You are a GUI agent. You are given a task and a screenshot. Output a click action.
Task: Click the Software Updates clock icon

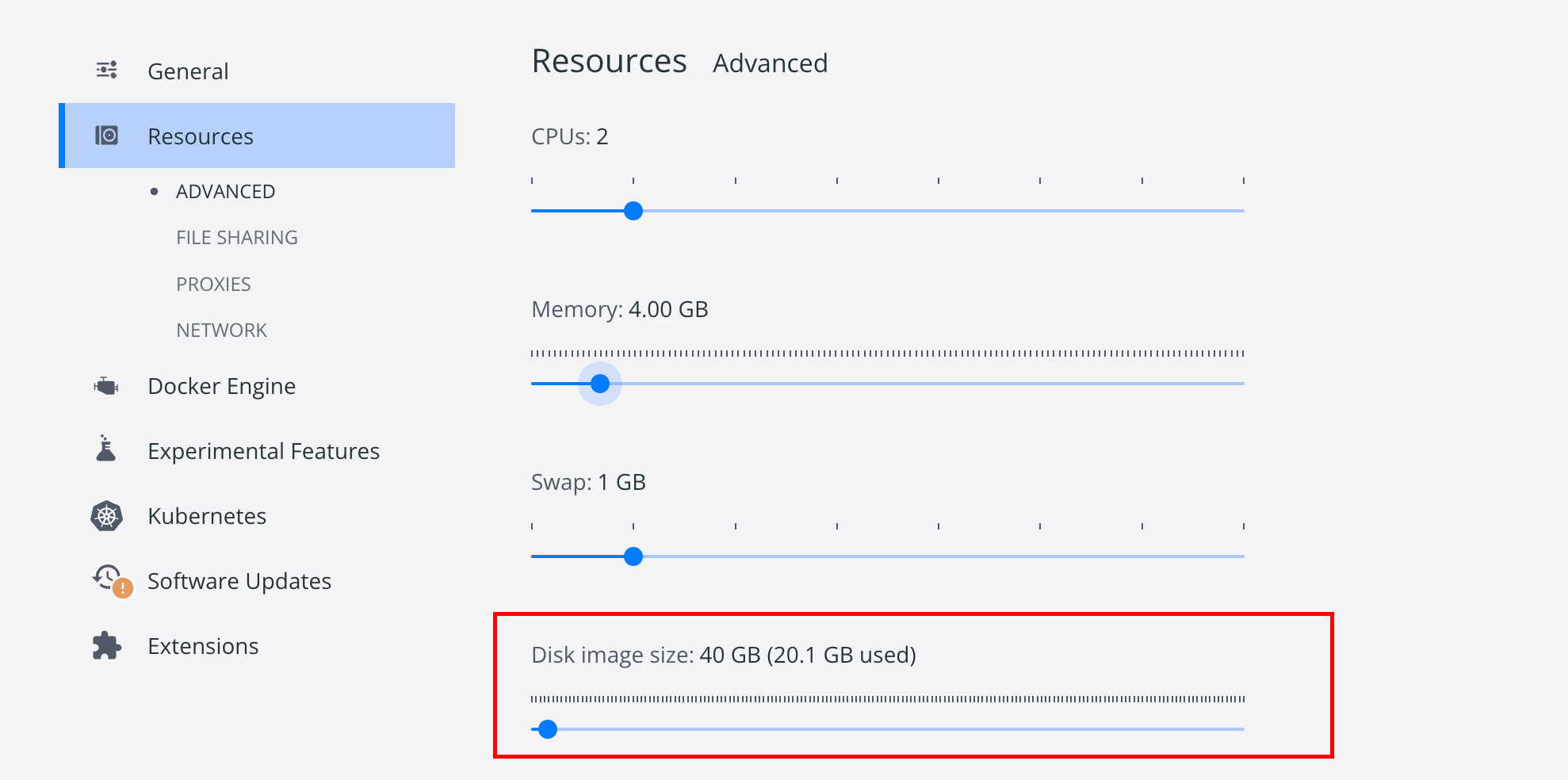(106, 576)
